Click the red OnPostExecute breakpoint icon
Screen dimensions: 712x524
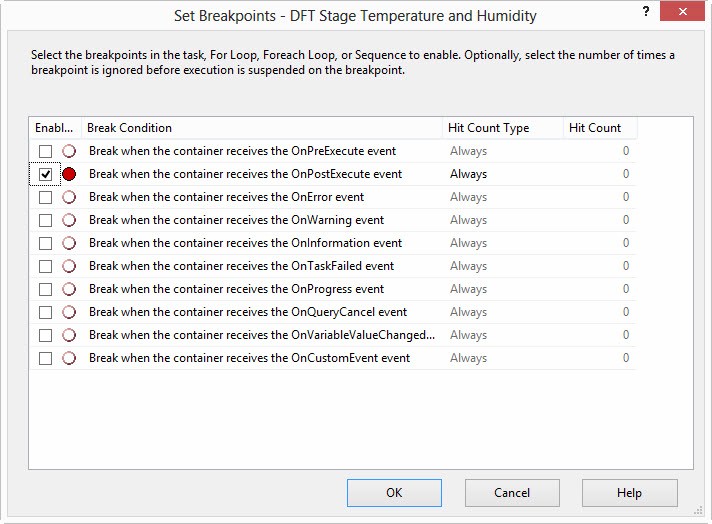pyautogui.click(x=69, y=174)
